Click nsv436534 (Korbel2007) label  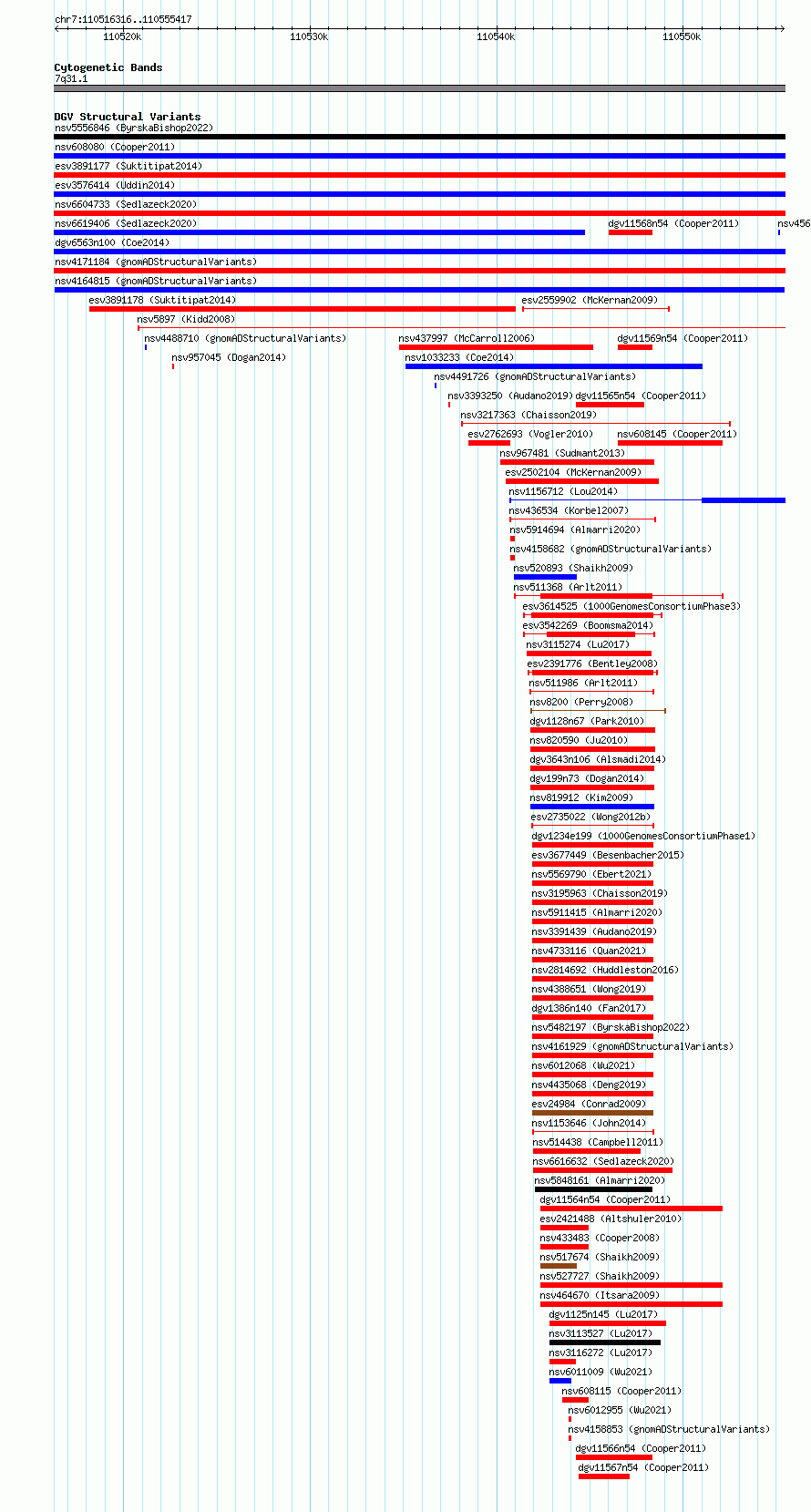coord(569,510)
